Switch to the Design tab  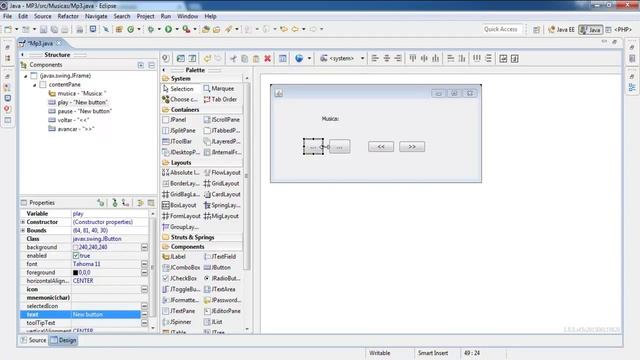tap(63, 340)
